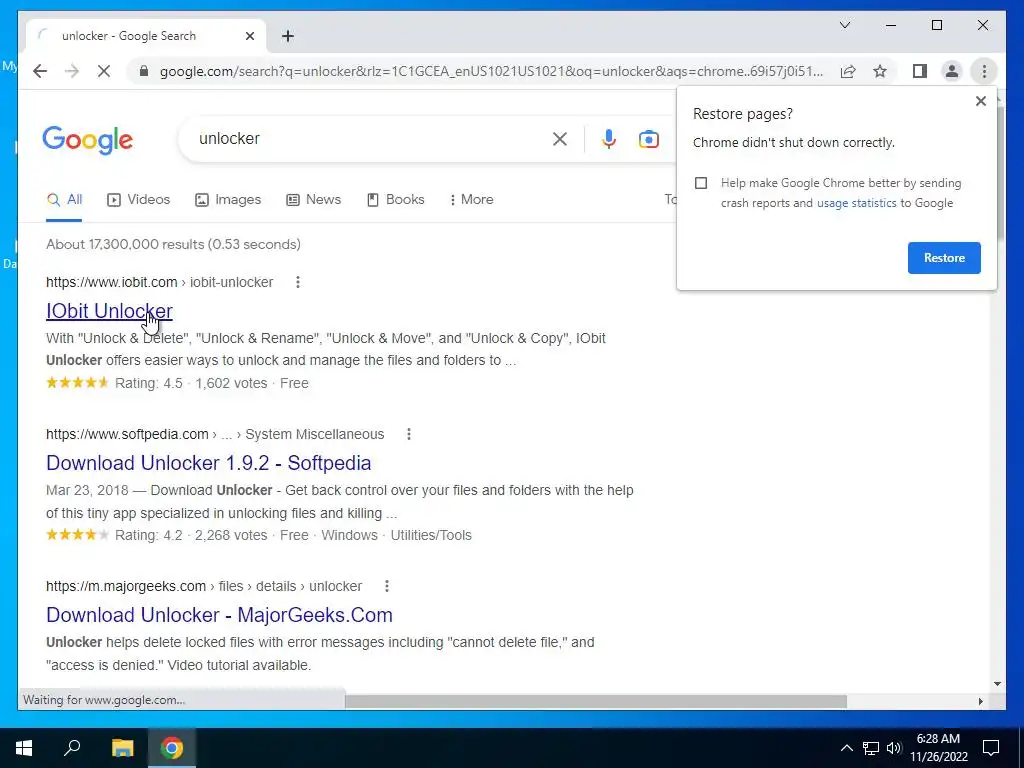Click the taskbar clock showing 6:28 AM
The image size is (1024, 768).
tap(938, 748)
